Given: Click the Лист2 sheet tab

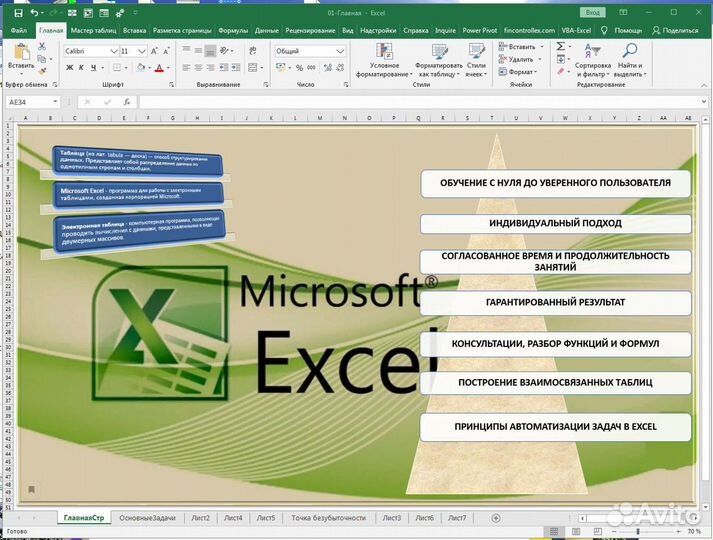Looking at the screenshot, I should coord(201,518).
